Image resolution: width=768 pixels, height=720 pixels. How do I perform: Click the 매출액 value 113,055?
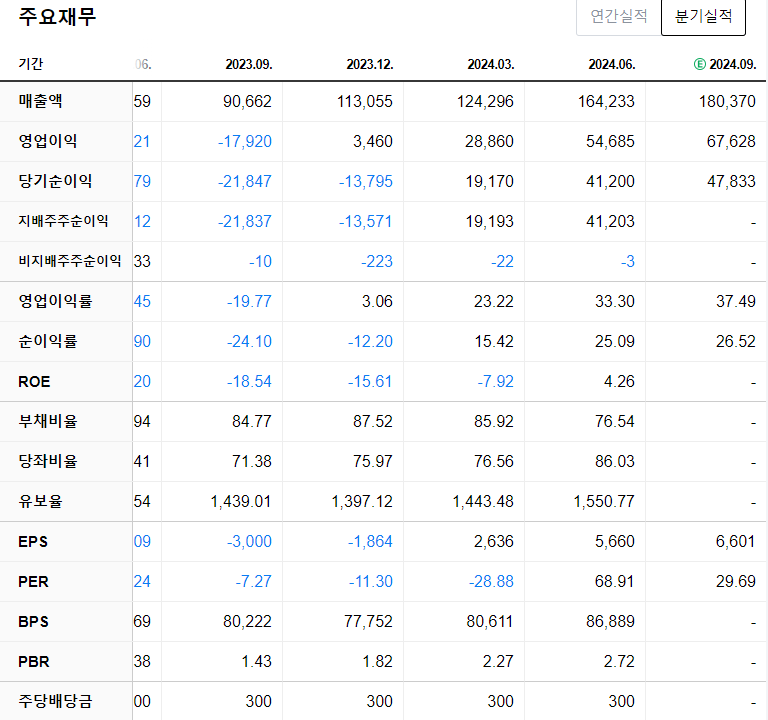point(365,101)
